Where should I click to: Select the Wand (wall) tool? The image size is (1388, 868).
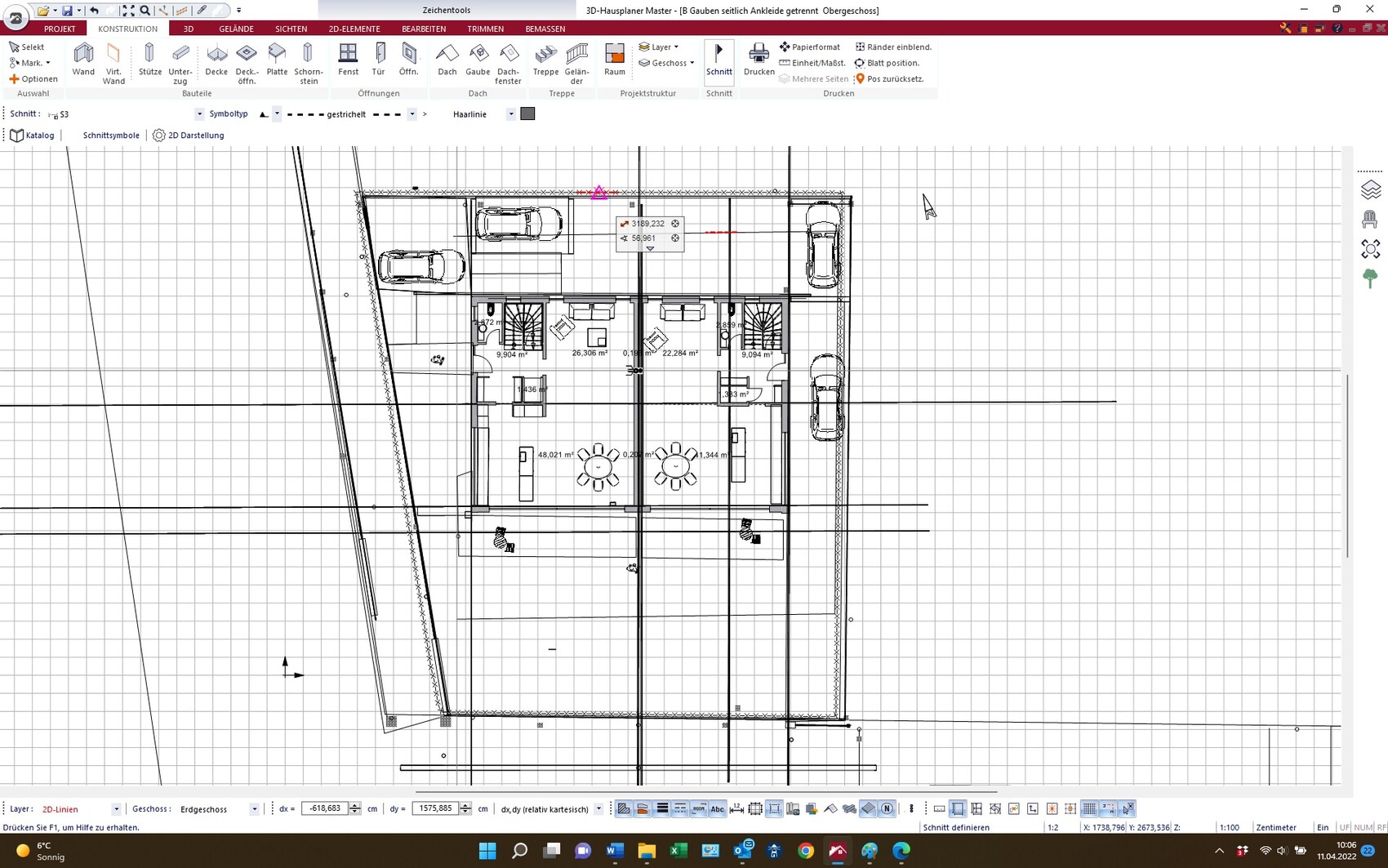pos(83,60)
